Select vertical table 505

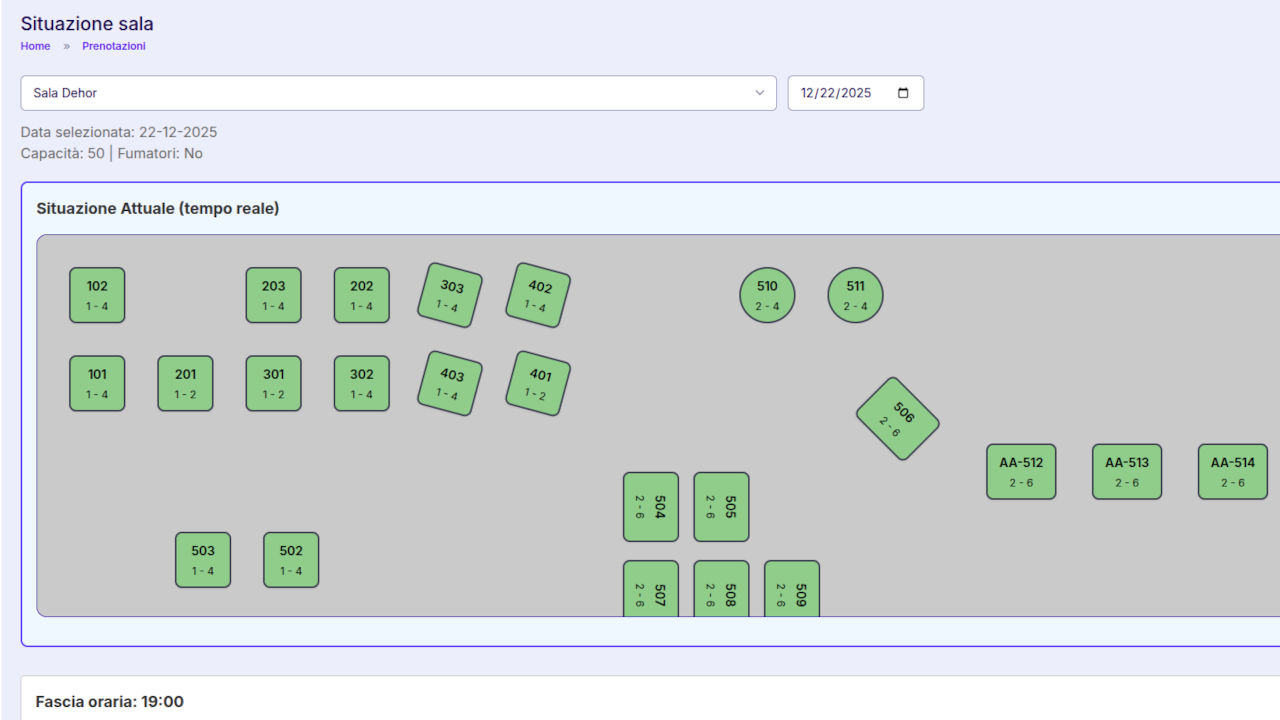(721, 507)
